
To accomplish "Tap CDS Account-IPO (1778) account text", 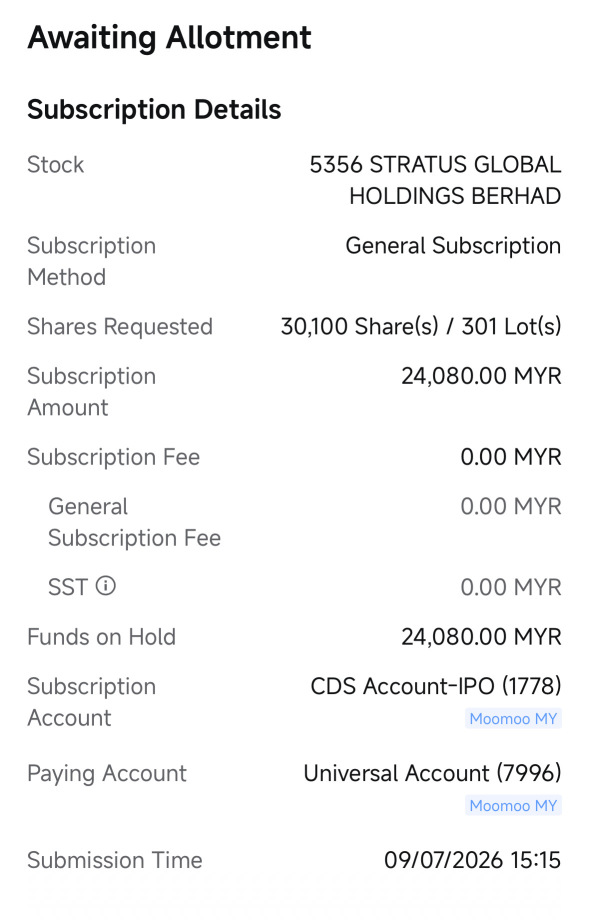I will [x=435, y=686].
